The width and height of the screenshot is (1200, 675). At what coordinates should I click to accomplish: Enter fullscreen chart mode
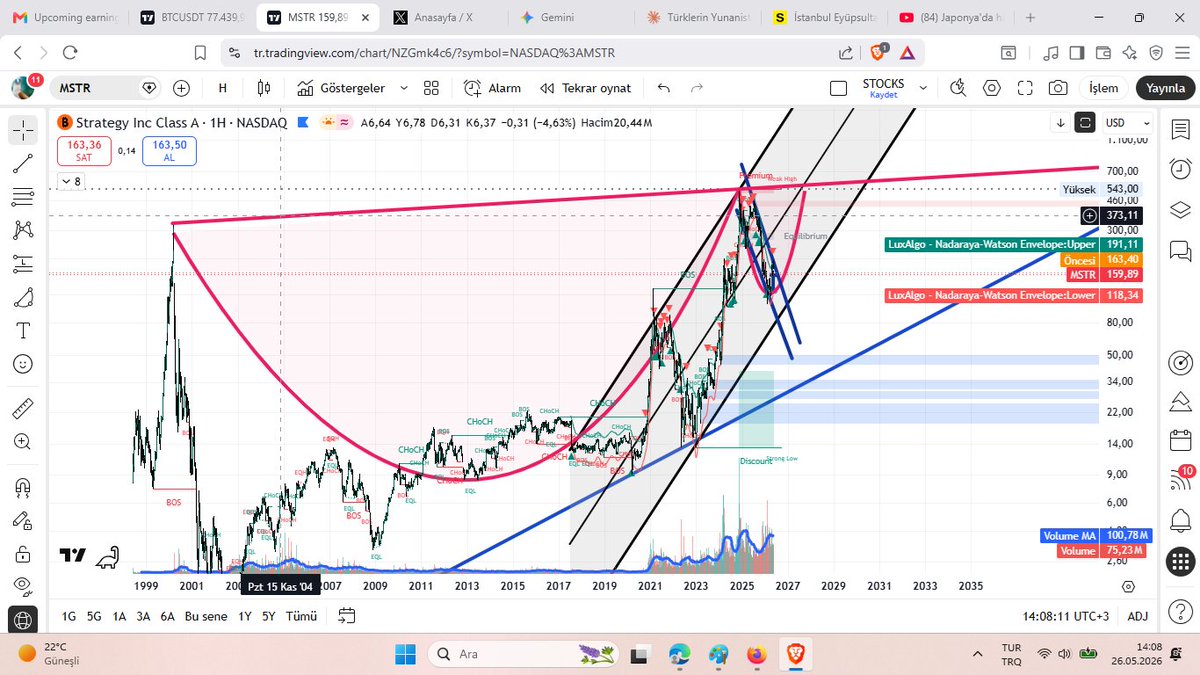click(1025, 88)
